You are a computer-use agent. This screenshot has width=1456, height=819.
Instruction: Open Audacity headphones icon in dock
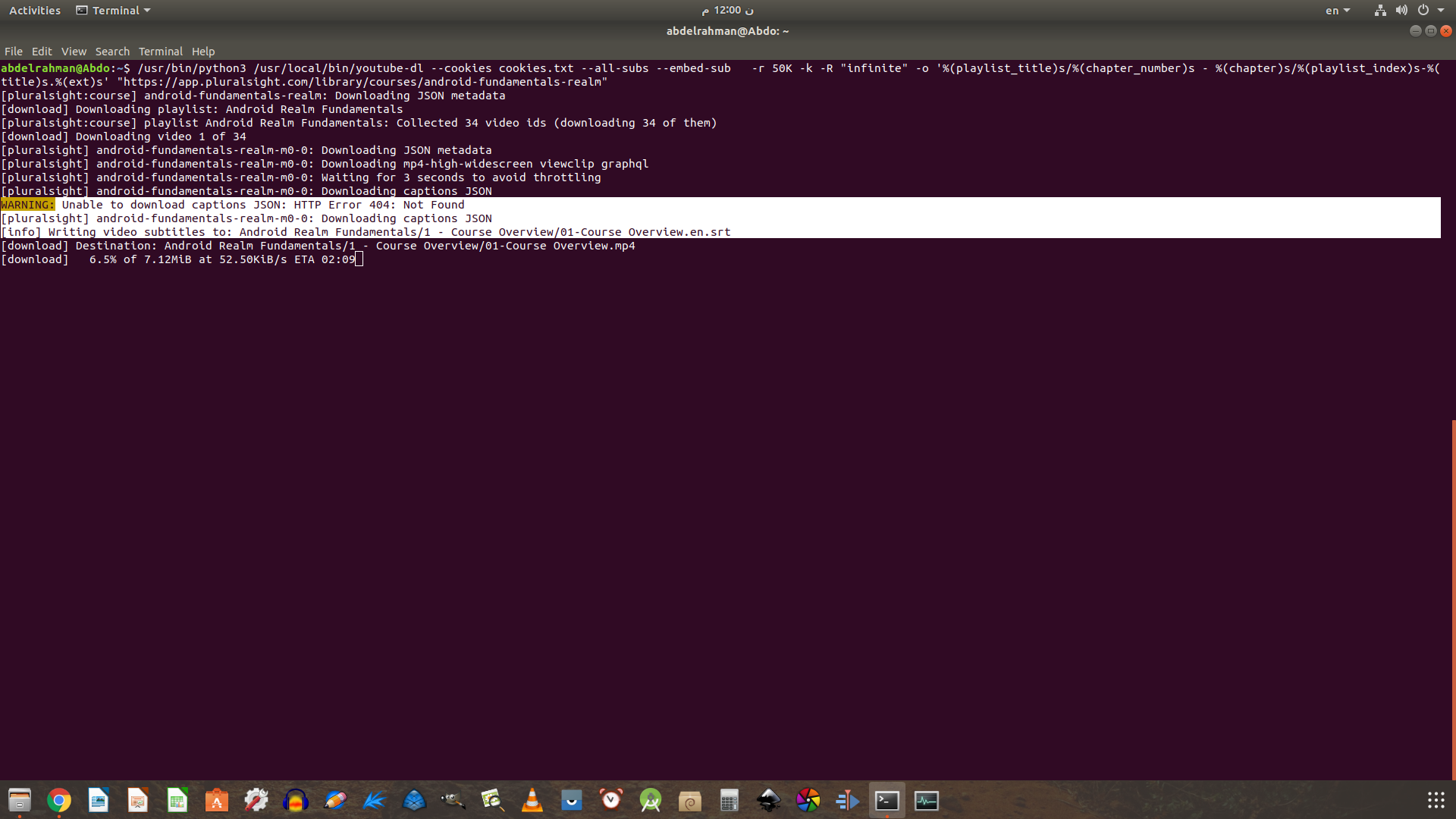(x=296, y=801)
